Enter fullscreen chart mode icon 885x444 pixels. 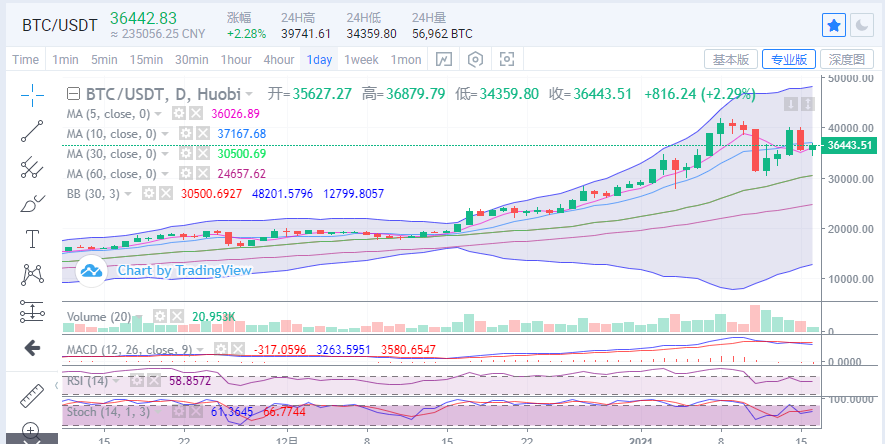point(507,59)
